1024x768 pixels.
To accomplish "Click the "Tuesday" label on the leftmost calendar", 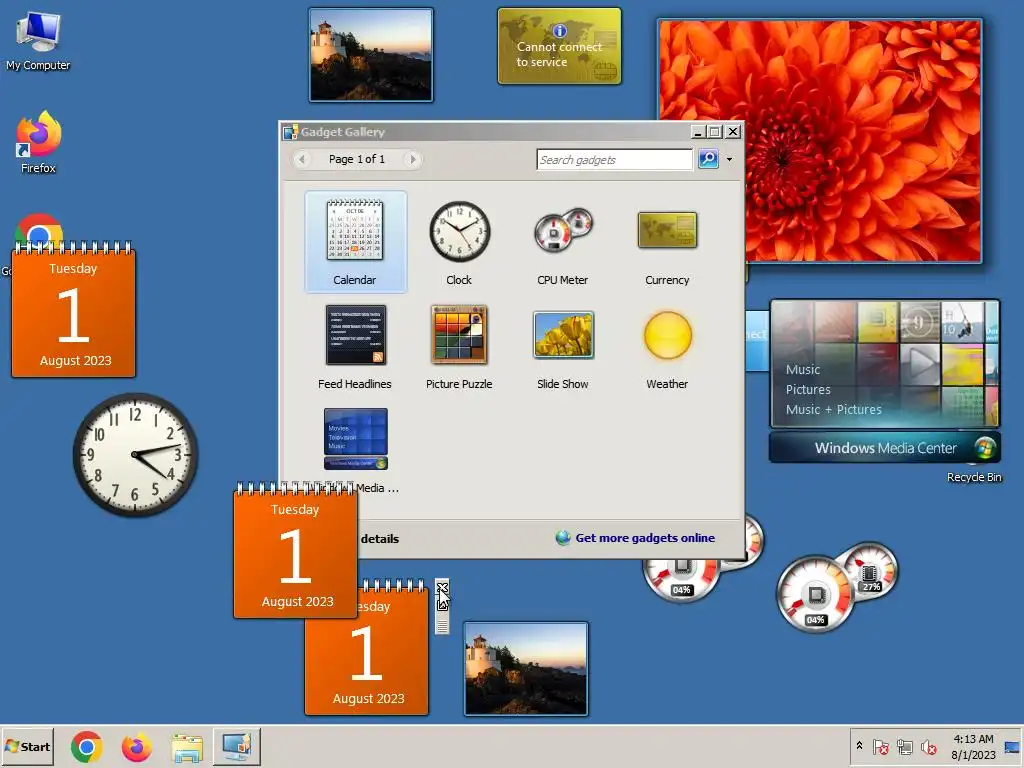I will [73, 268].
